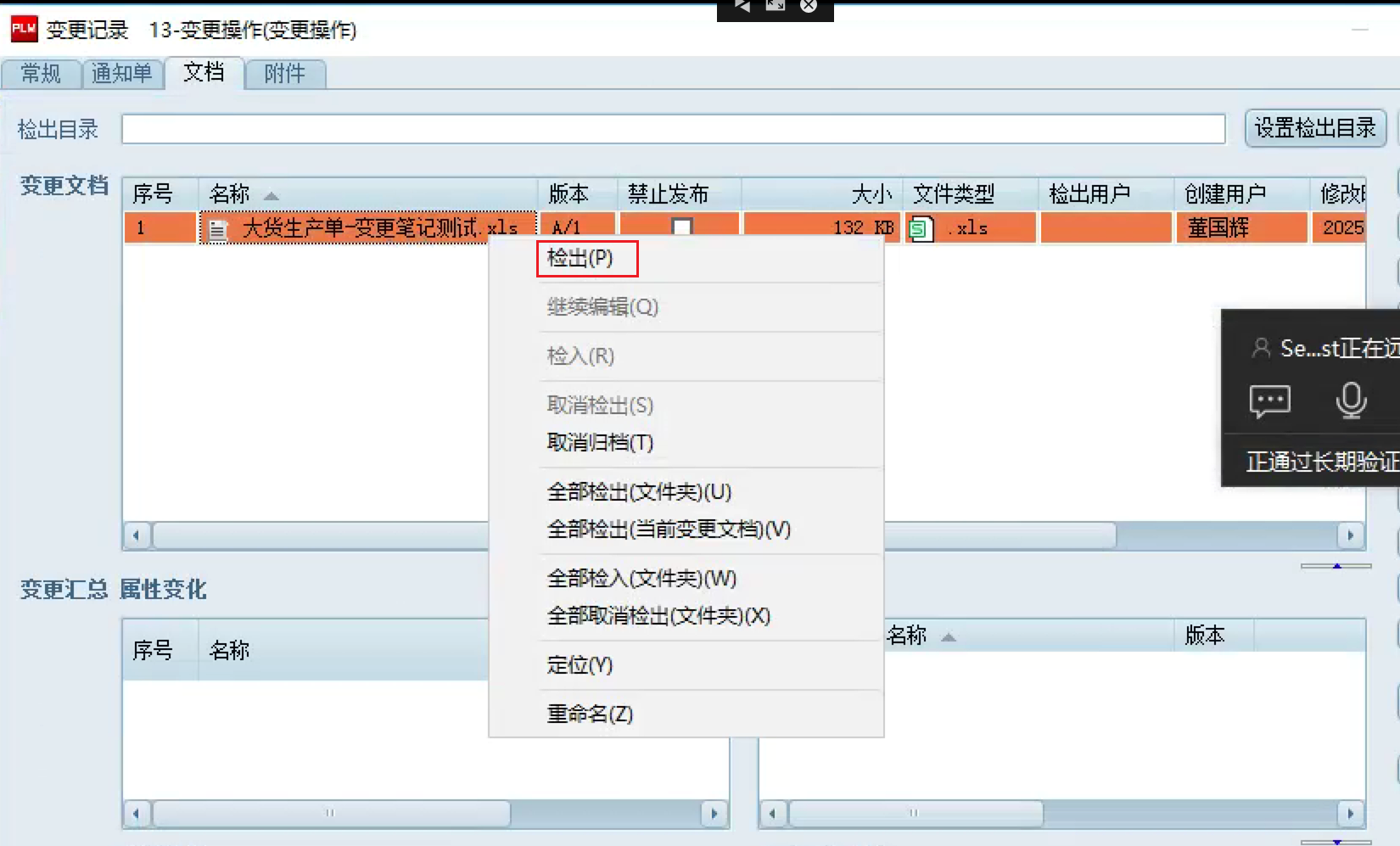Switch to the 通知单 tab
This screenshot has height=846, width=1400.
[122, 74]
